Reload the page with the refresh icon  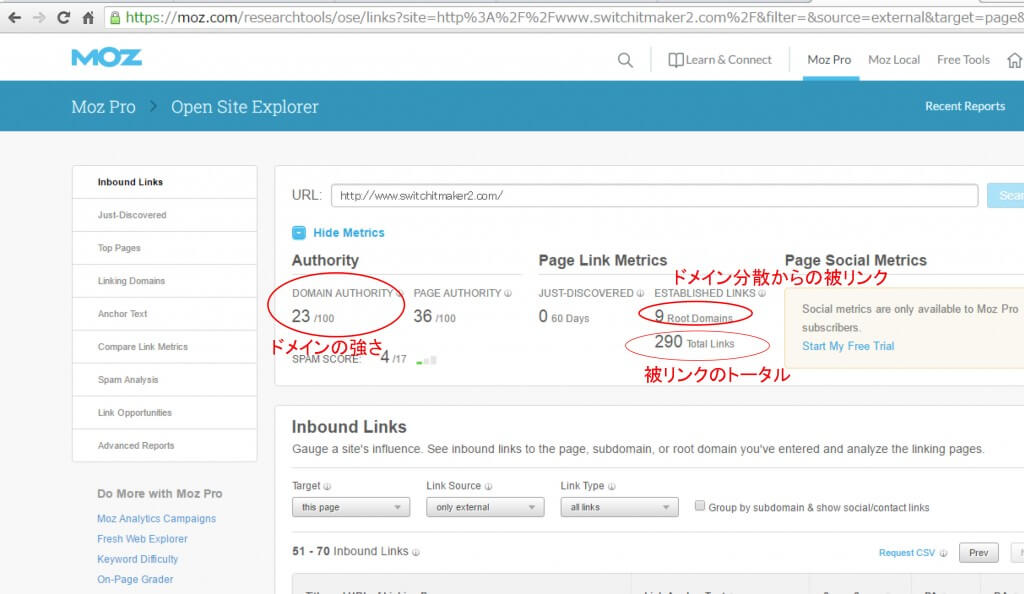click(63, 18)
